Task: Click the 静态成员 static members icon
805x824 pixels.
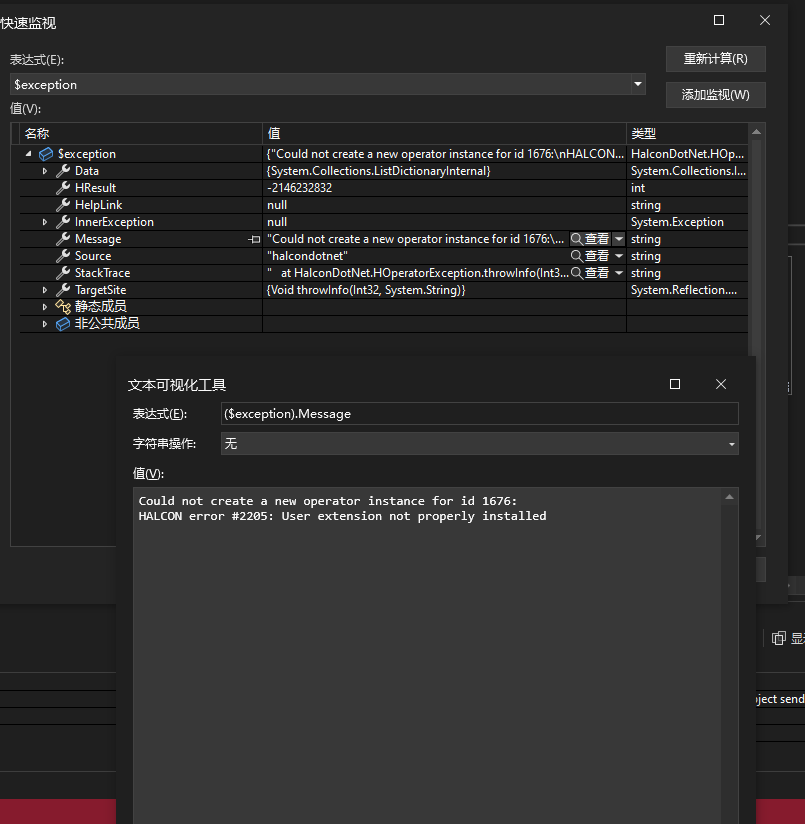Action: coord(63,306)
